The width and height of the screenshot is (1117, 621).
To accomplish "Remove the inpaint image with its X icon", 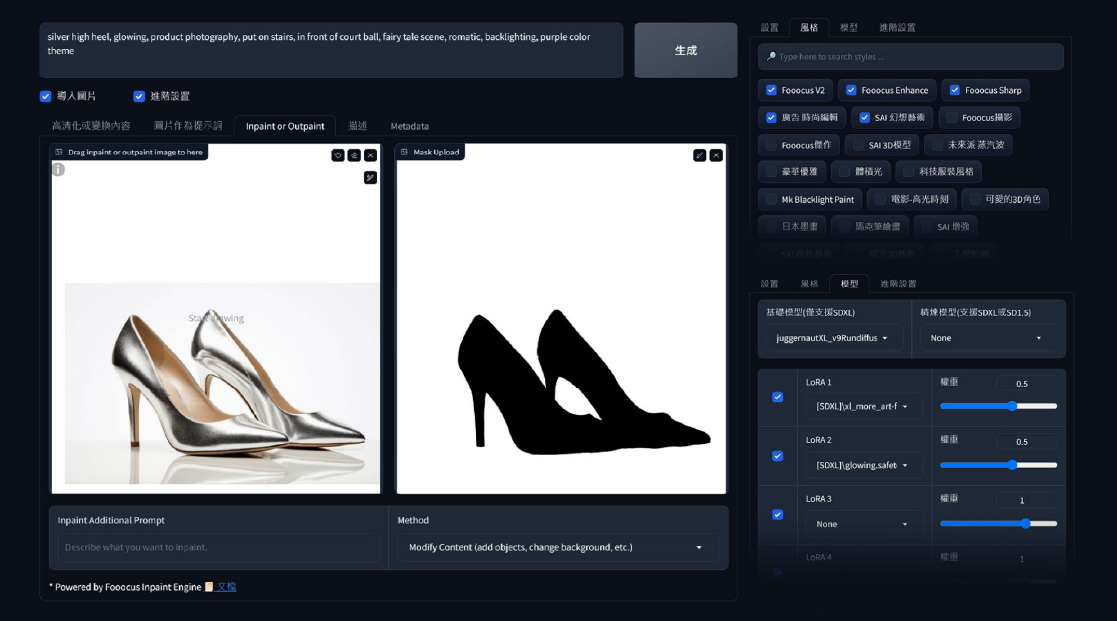I will point(370,155).
